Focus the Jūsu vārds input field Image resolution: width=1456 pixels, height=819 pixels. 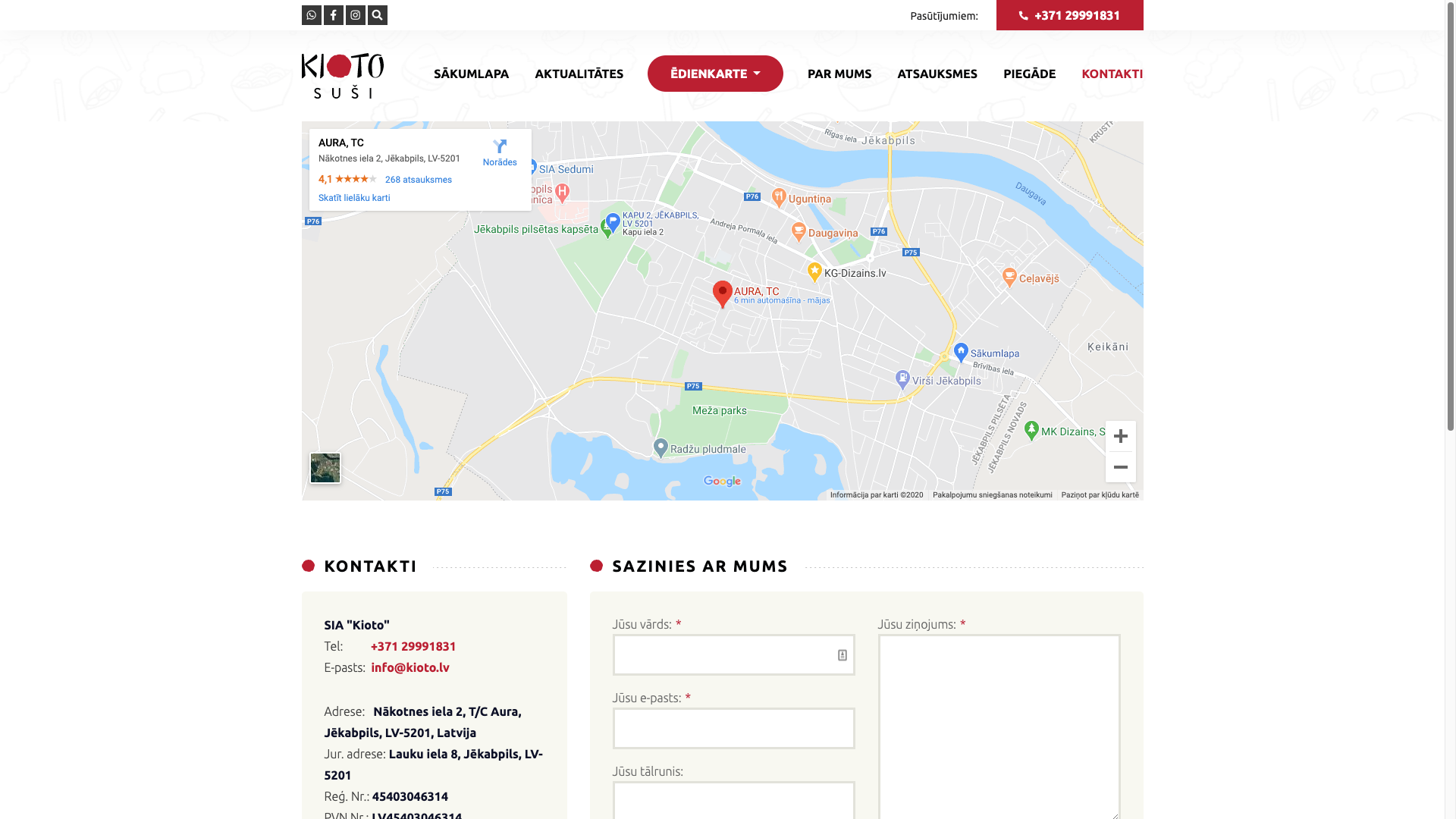[724, 654]
